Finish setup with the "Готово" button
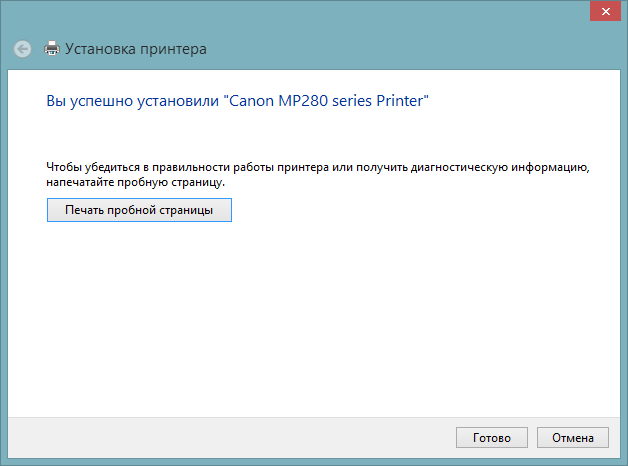This screenshot has height=466, width=628. click(484, 438)
